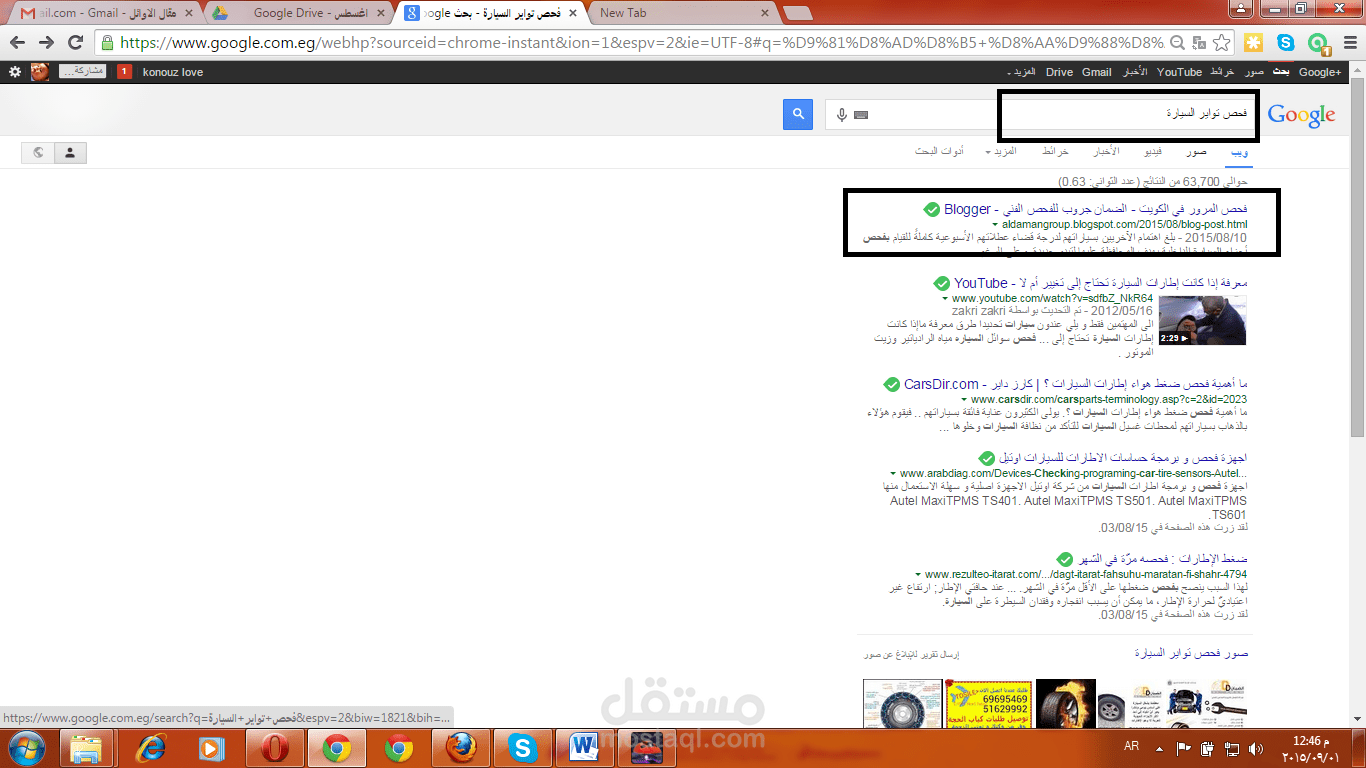Click the konouz love profile name
This screenshot has width=1366, height=768.
point(173,72)
